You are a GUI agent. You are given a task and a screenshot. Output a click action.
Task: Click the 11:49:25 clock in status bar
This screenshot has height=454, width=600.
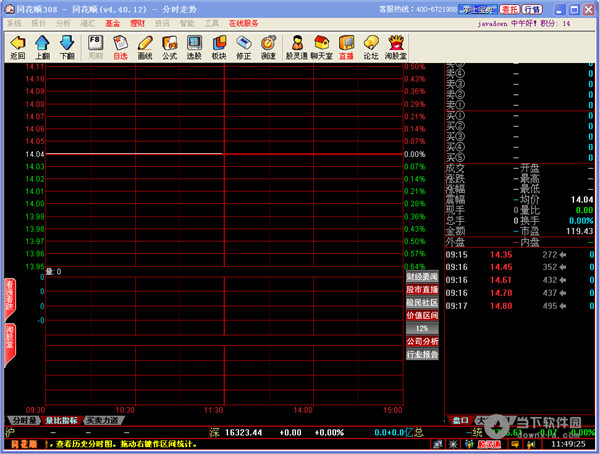568,444
